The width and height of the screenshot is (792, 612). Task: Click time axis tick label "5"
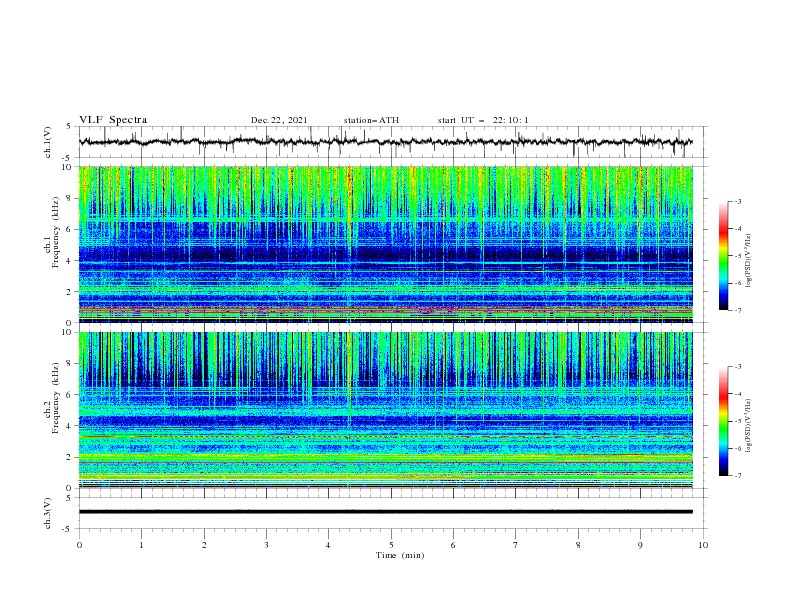[391, 545]
